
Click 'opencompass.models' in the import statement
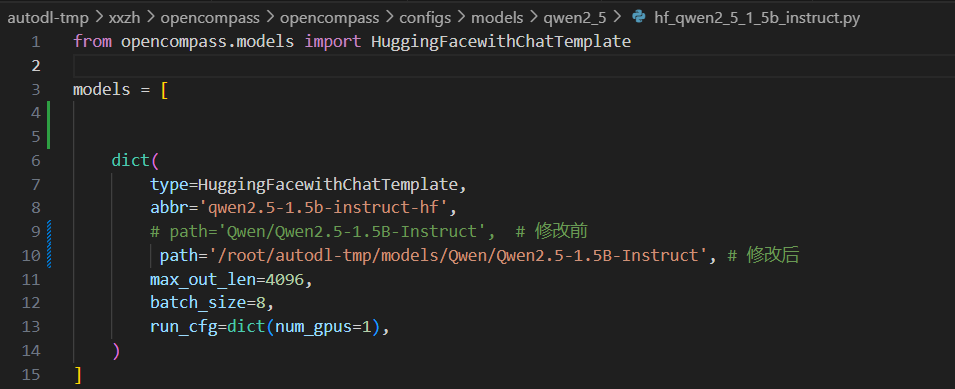click(x=207, y=42)
